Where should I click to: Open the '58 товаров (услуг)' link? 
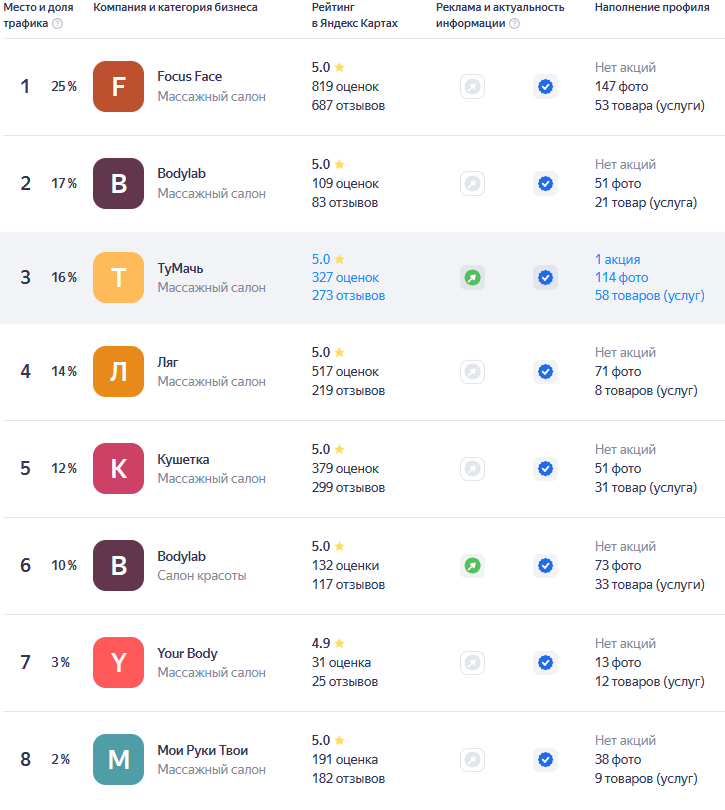coord(649,296)
